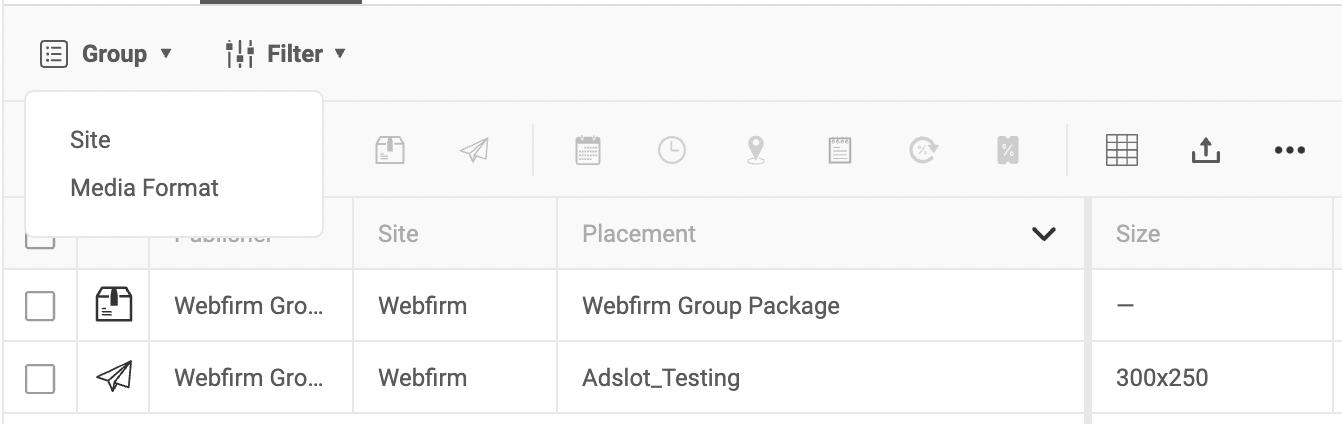The width and height of the screenshot is (1342, 424).
Task: Toggle the select-all header checkbox
Action: pos(40,240)
